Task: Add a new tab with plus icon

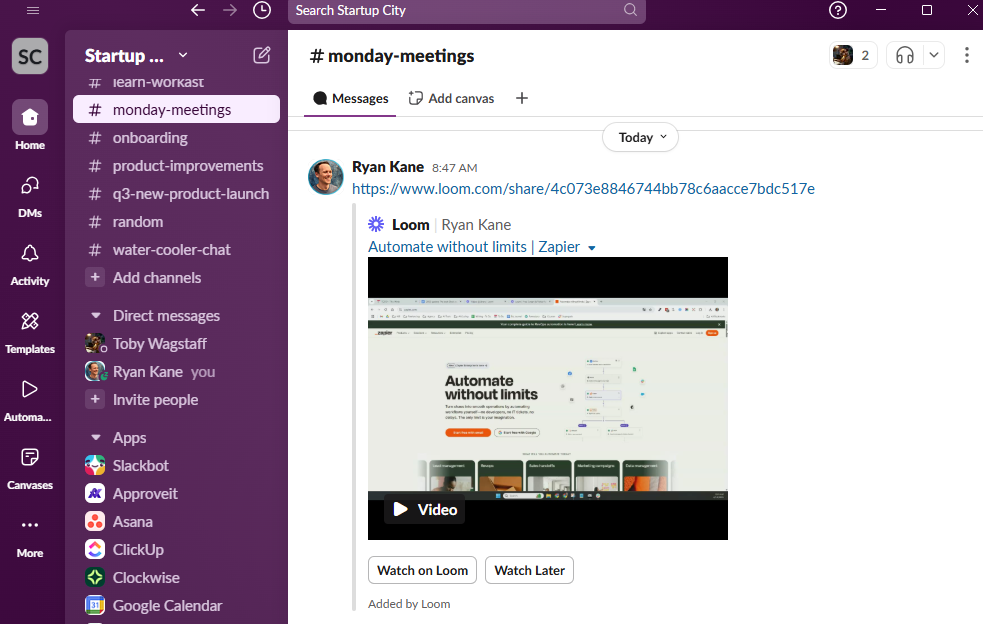Action: [522, 98]
